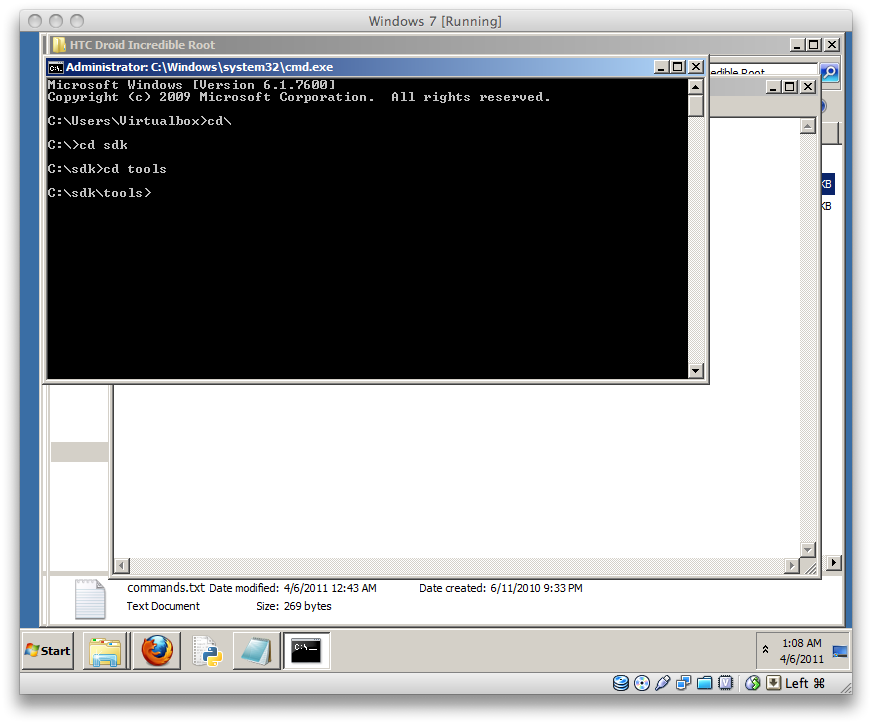Screen dimensions: 872x724
Task: Click the Windows 7 [Running] title text
Action: click(435, 21)
